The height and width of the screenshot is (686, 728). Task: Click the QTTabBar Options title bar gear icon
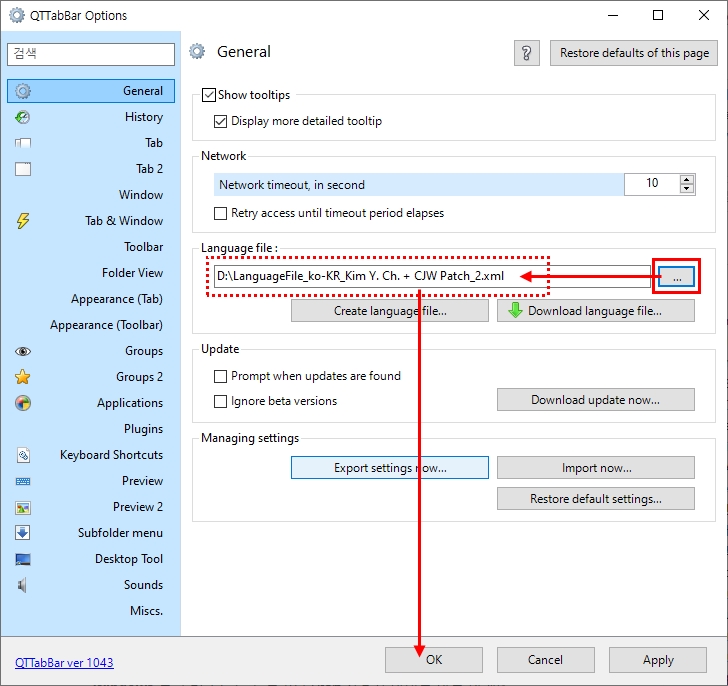coord(17,15)
